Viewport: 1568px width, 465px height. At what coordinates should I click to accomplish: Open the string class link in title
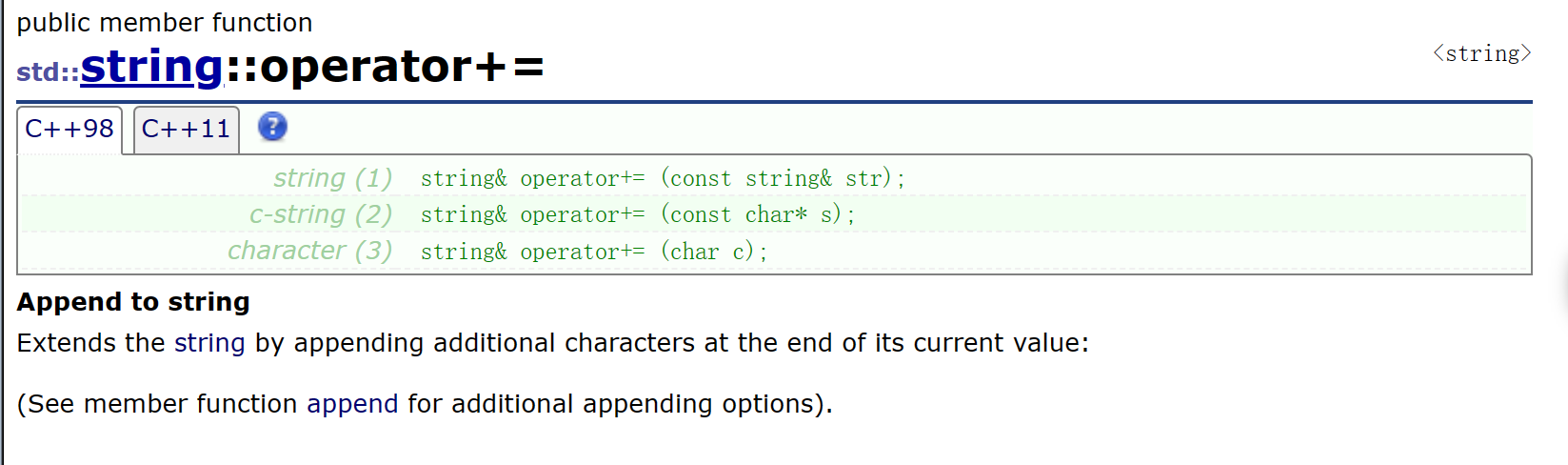coord(151,67)
